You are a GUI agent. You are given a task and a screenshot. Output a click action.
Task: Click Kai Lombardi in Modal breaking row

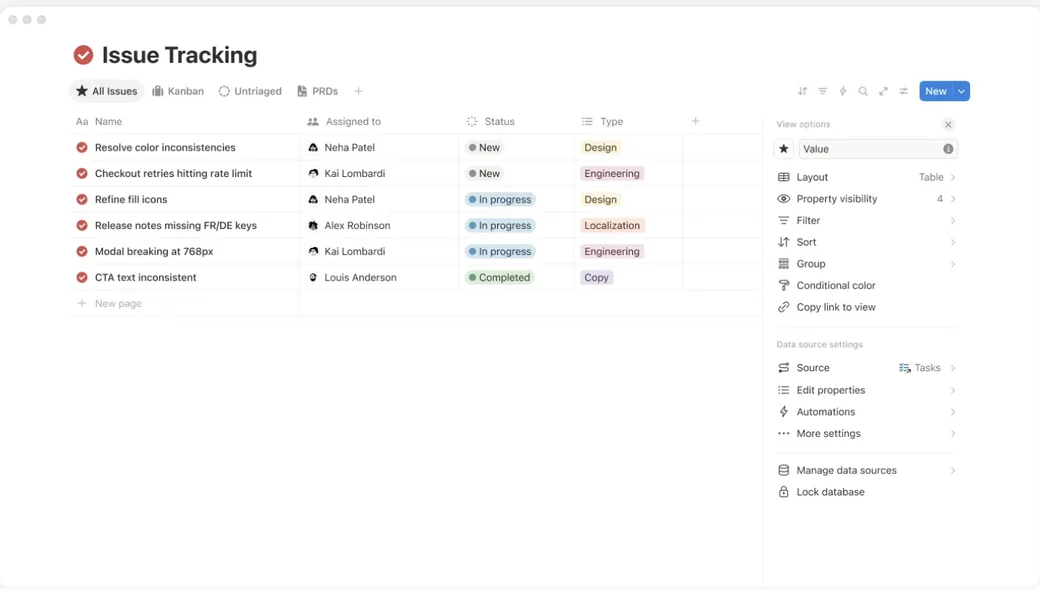pyautogui.click(x=354, y=251)
